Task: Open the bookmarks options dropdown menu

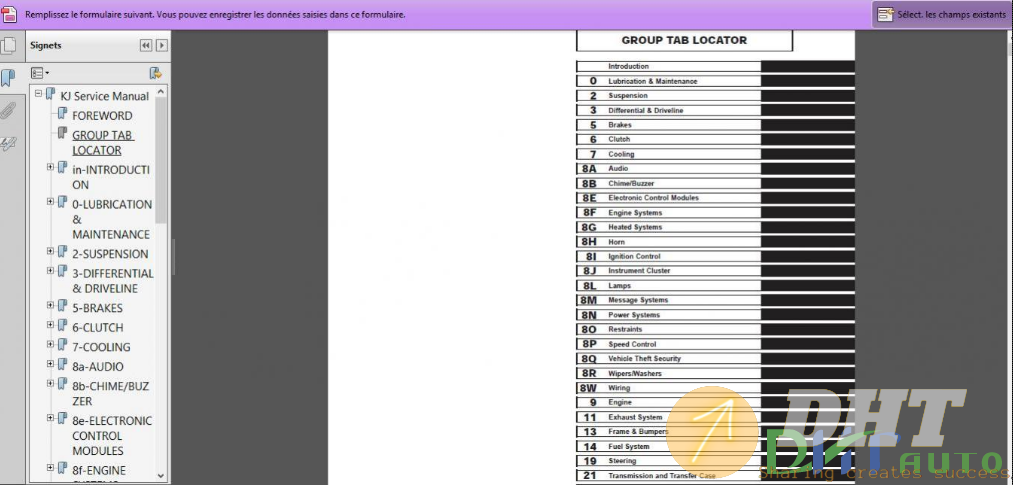Action: [x=40, y=73]
